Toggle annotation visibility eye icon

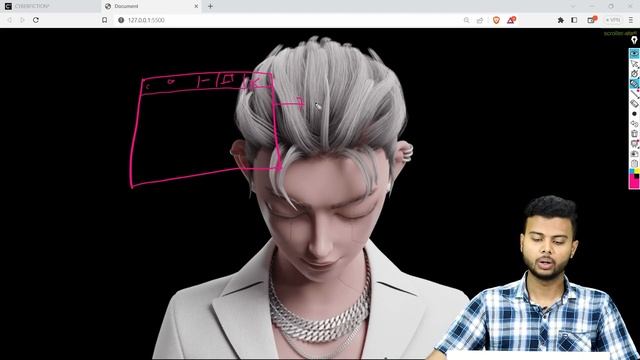tap(634, 54)
